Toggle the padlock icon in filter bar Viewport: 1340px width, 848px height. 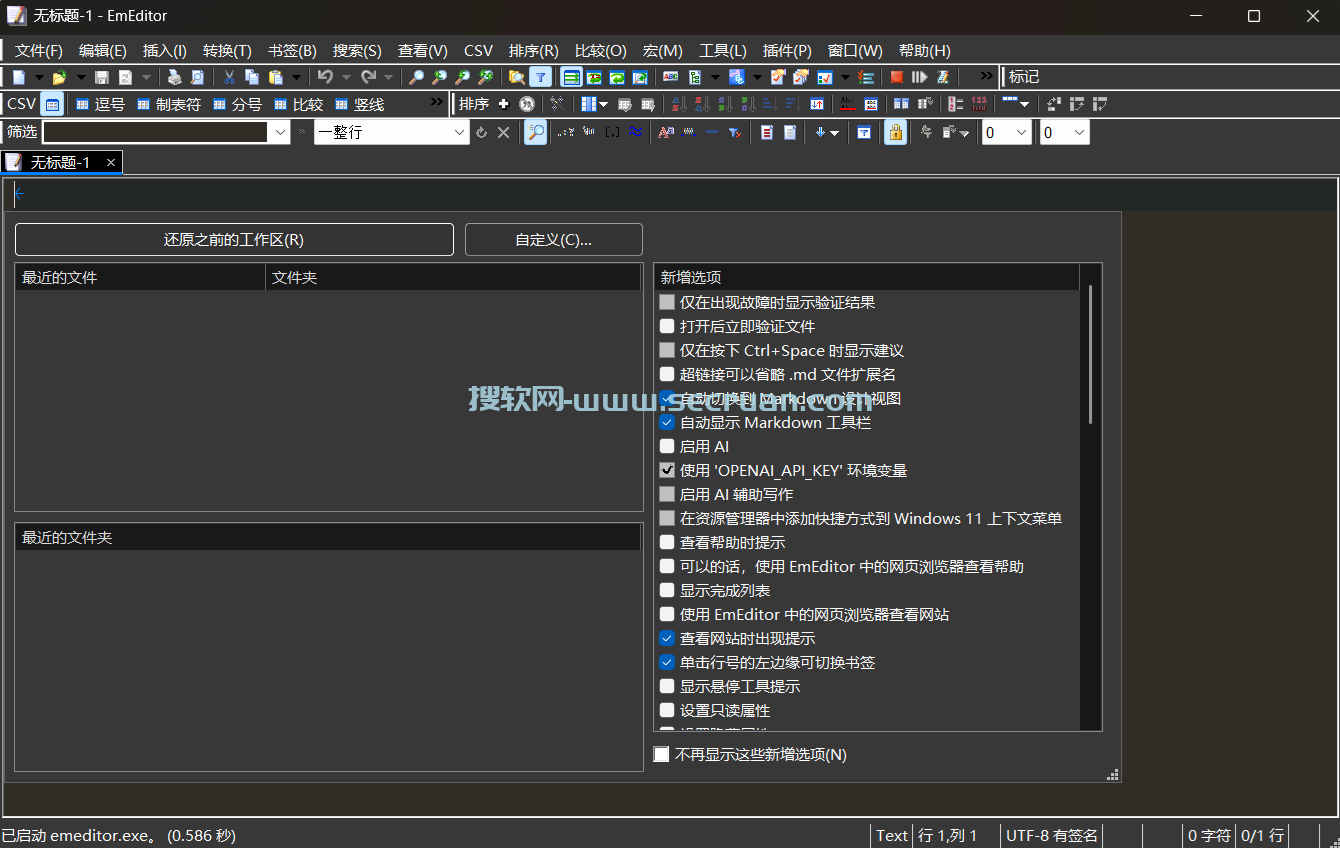(895, 132)
